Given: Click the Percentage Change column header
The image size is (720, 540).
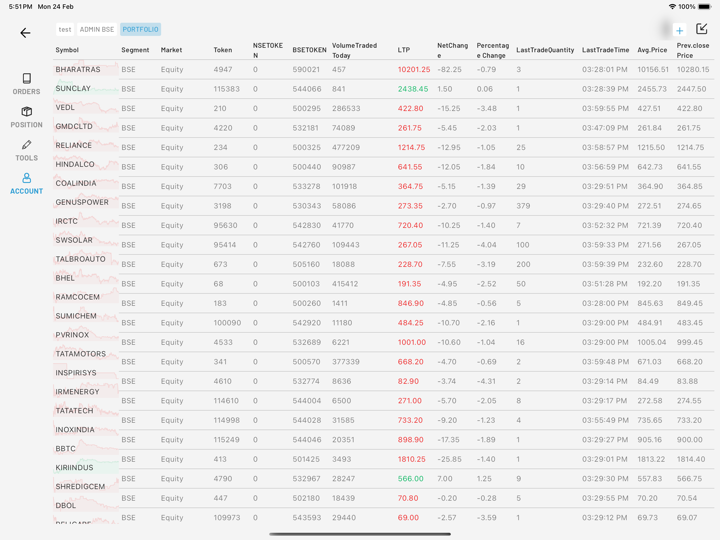Looking at the screenshot, I should pyautogui.click(x=492, y=50).
